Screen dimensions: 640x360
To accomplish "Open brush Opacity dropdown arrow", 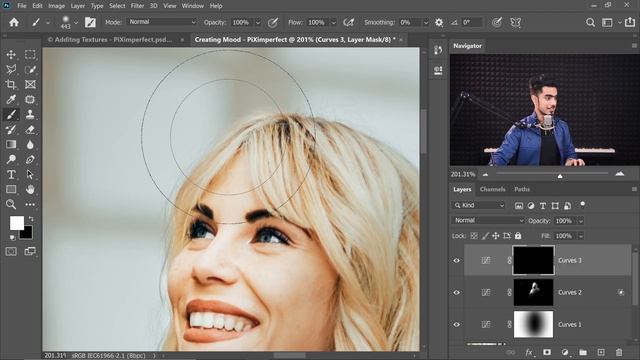I will [x=258, y=22].
